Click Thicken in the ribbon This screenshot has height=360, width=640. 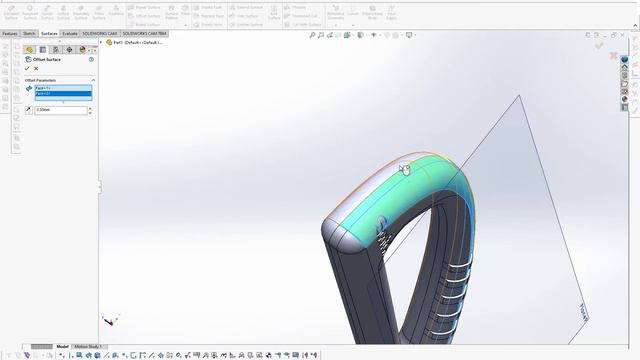pyautogui.click(x=295, y=7)
